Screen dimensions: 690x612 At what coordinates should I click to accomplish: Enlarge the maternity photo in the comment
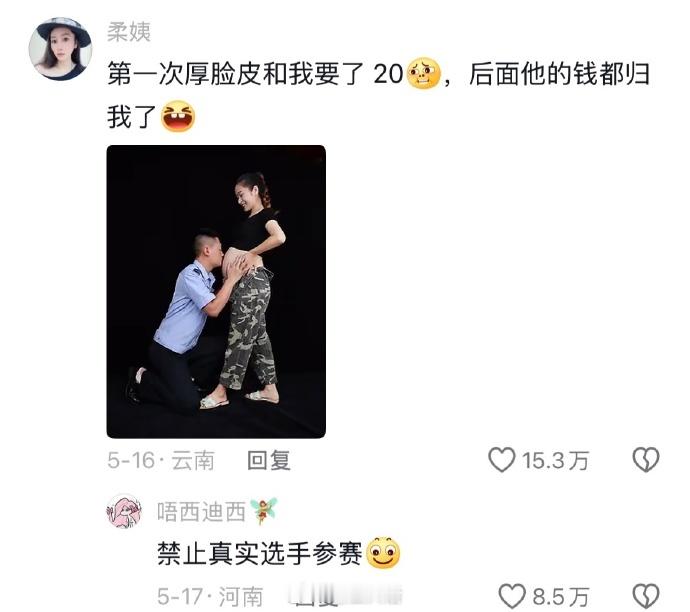click(x=216, y=291)
